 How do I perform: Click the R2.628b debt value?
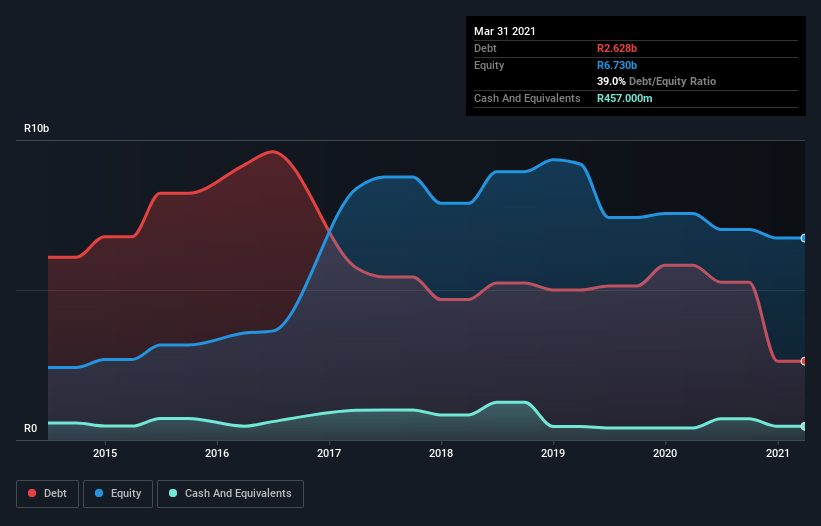click(x=617, y=48)
